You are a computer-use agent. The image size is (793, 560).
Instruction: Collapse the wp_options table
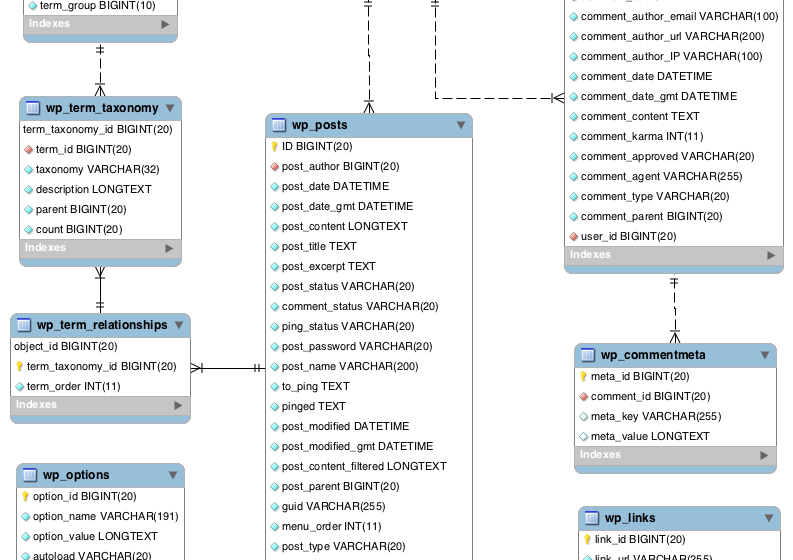tap(173, 475)
